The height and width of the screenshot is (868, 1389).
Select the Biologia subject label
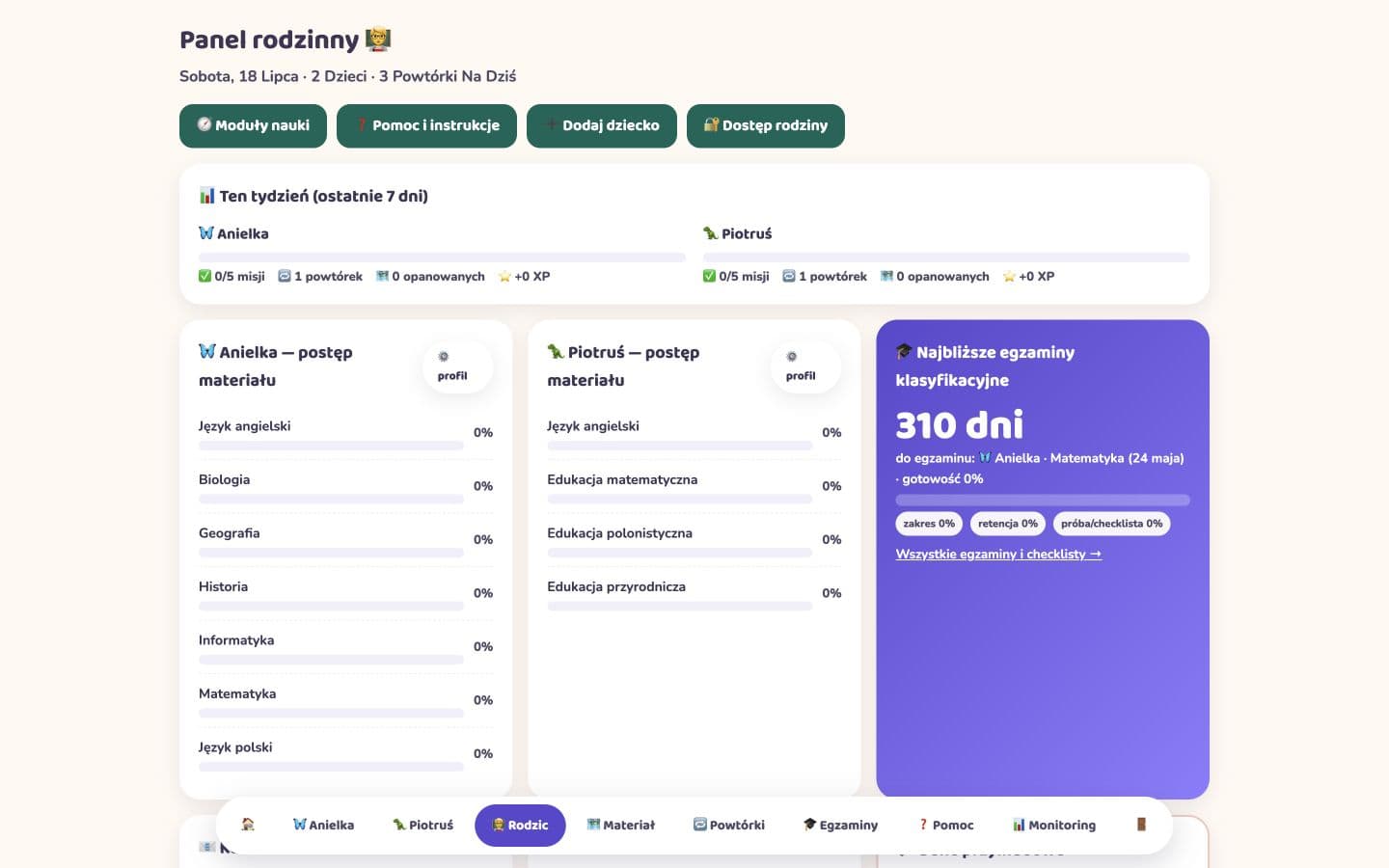pyautogui.click(x=224, y=479)
